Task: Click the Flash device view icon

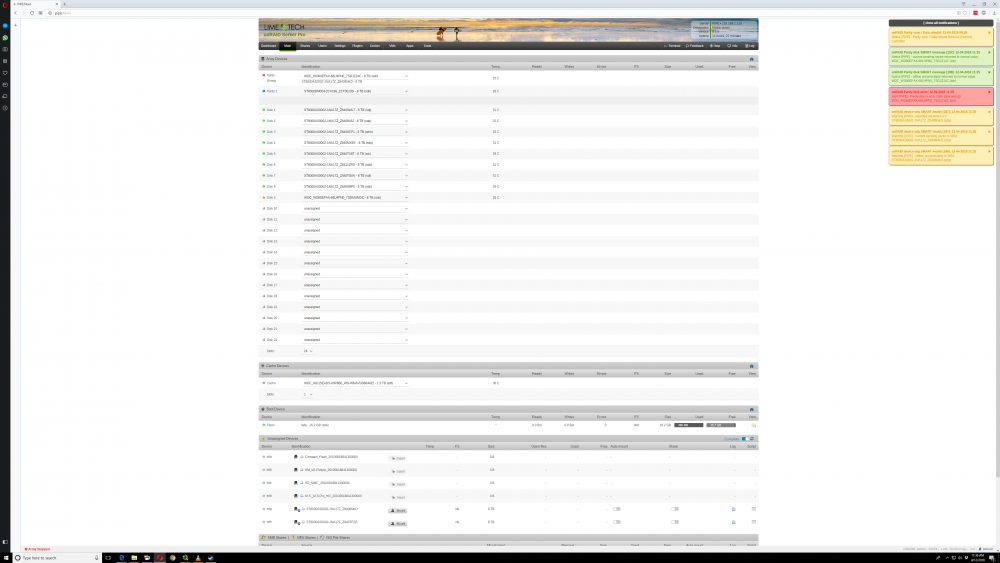Action: pos(753,425)
